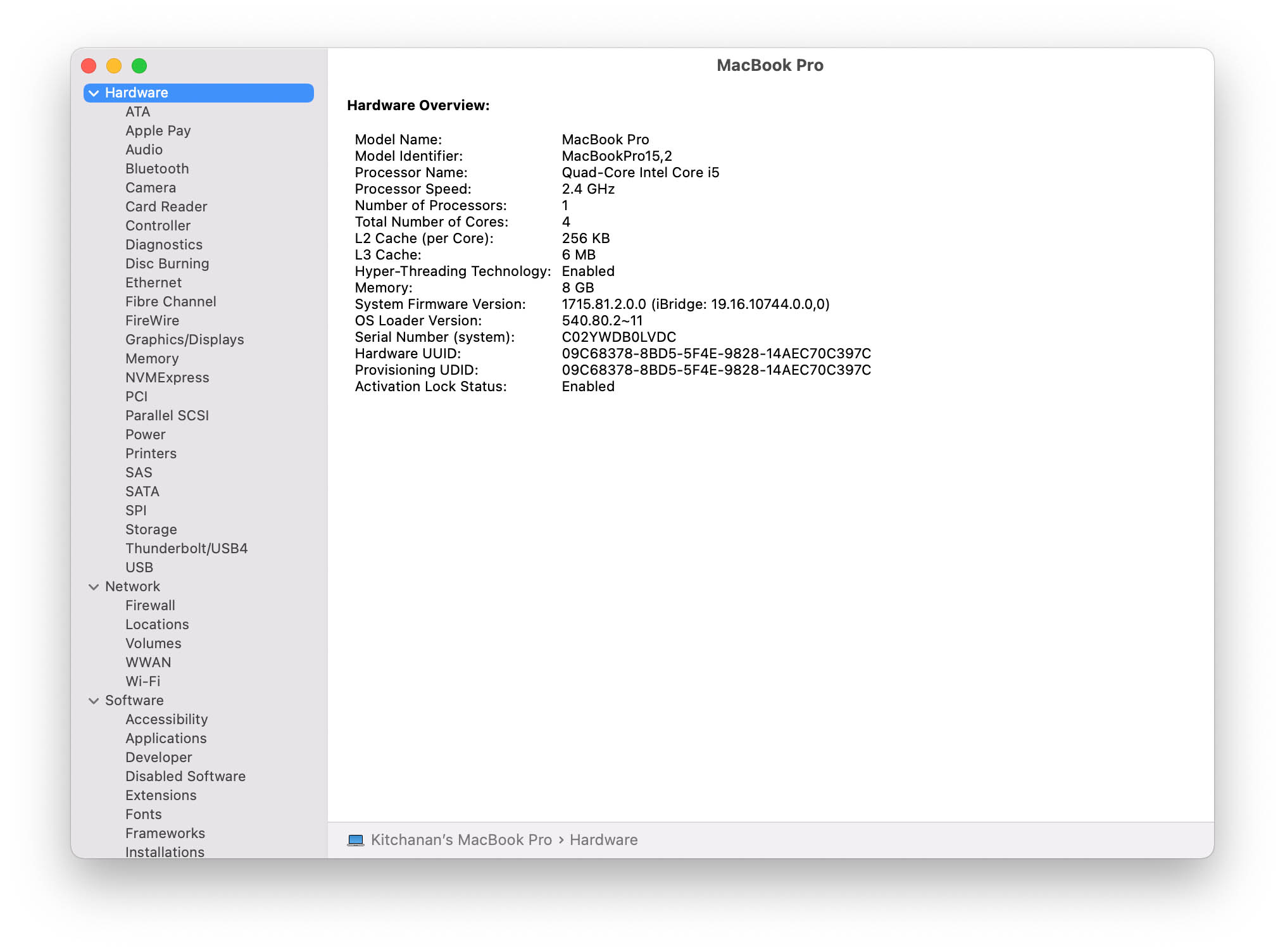The width and height of the screenshot is (1285, 952).
Task: Click serial number C02YWDB0LVDC
Action: point(619,337)
